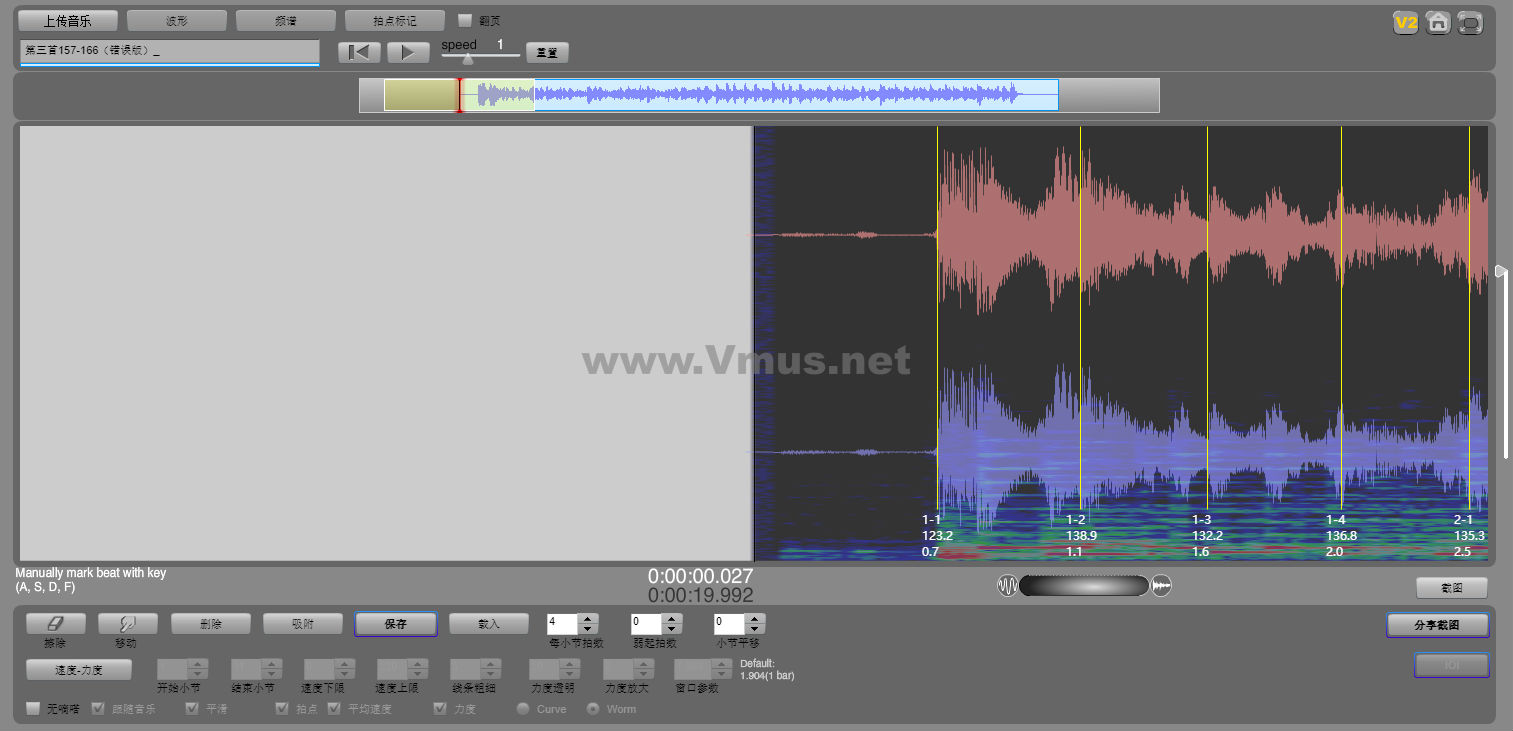Go to the home page icon
This screenshot has width=1513, height=731.
(1438, 23)
